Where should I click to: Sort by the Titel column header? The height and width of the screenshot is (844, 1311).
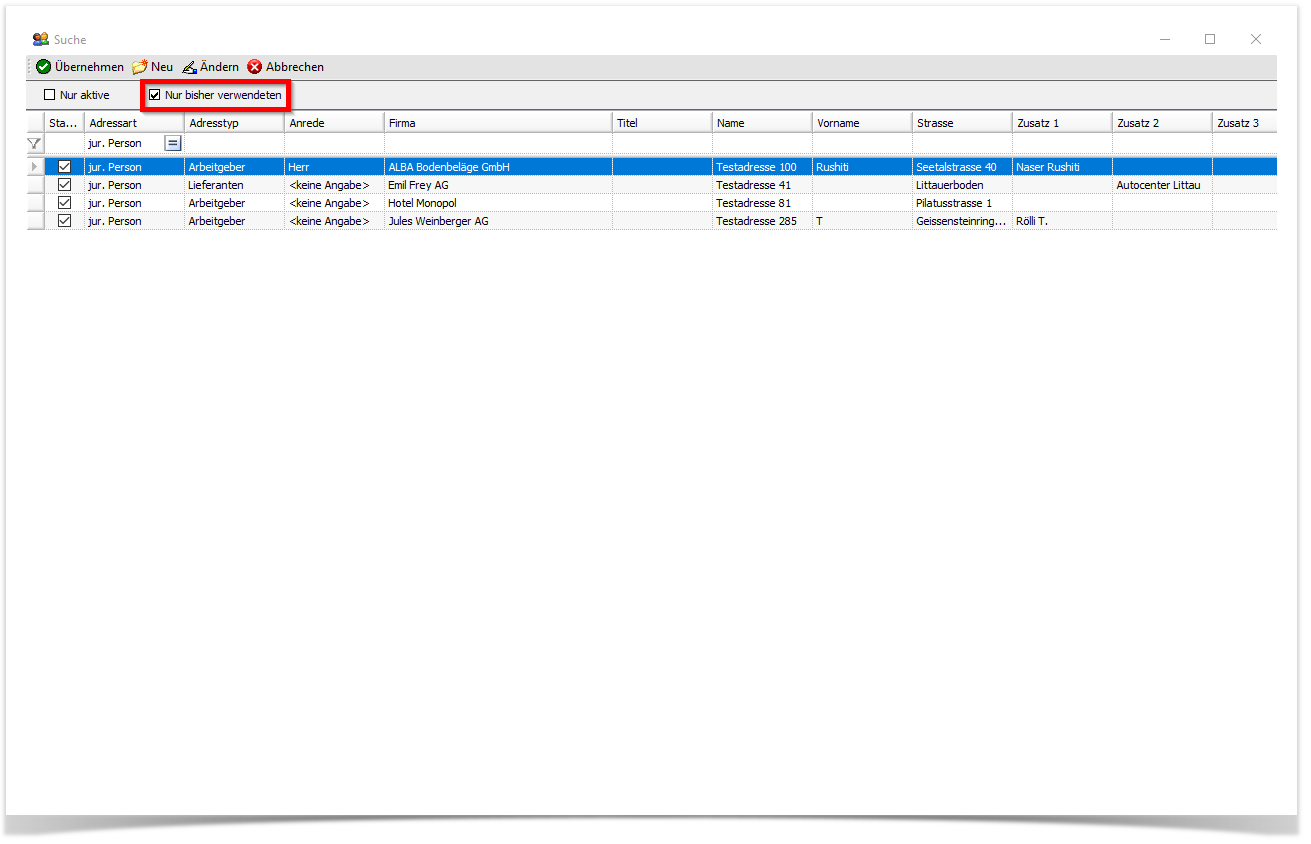(663, 123)
